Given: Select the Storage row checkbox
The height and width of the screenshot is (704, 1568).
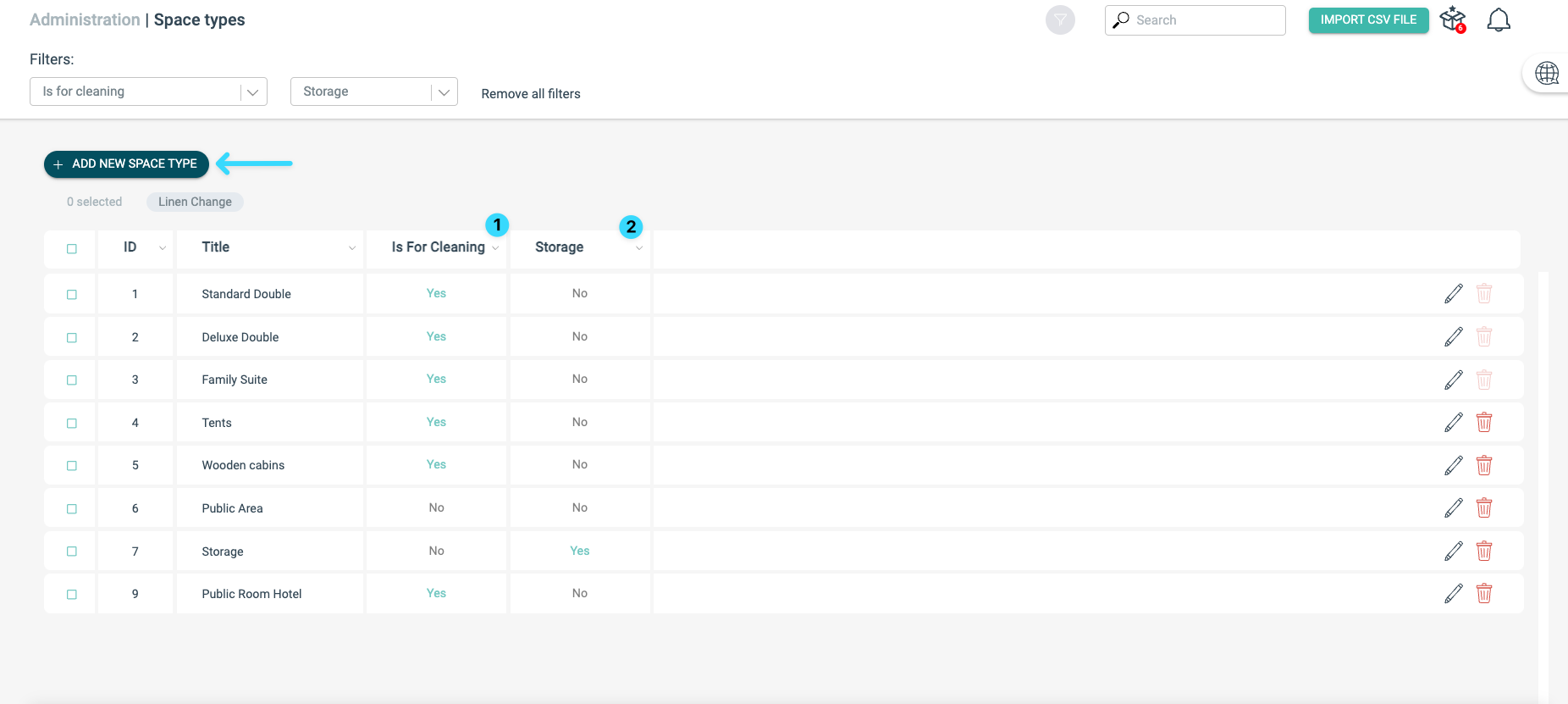Looking at the screenshot, I should (x=72, y=552).
